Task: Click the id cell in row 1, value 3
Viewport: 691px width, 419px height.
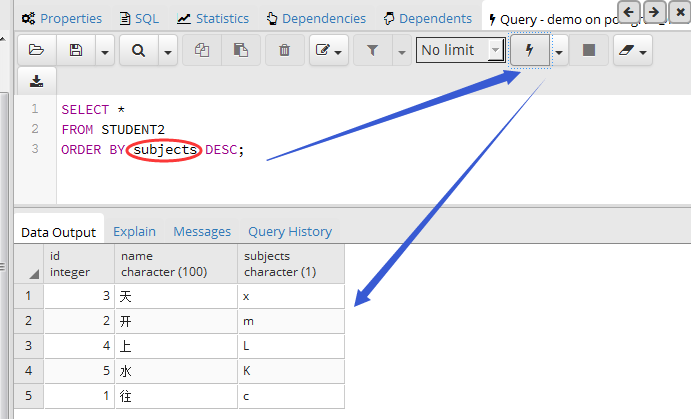Action: point(79,296)
